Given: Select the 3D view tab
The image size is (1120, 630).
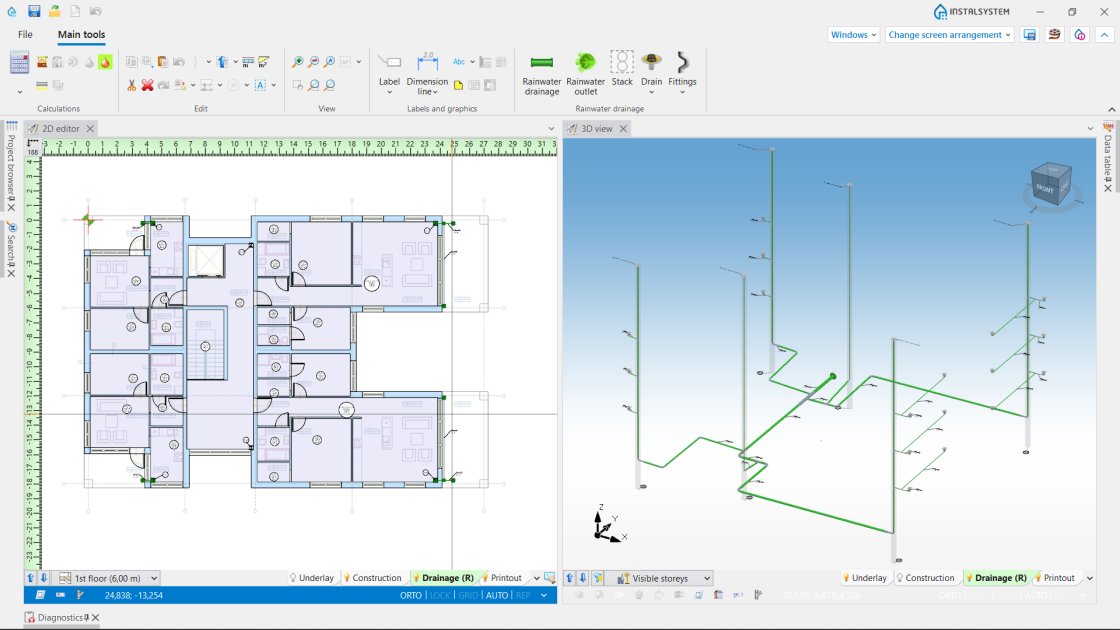Looking at the screenshot, I should (x=596, y=129).
